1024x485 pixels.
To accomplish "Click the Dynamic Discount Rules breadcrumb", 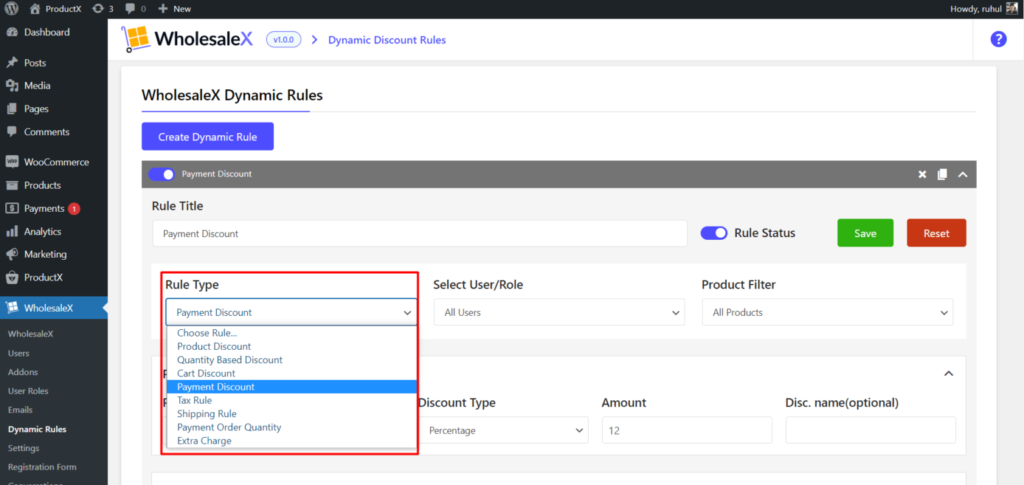I will coord(387,40).
